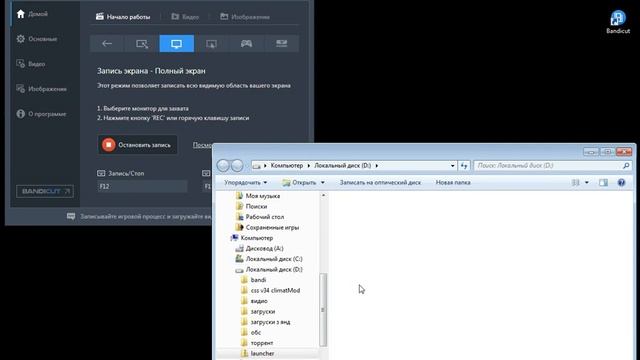The width and height of the screenshot is (640, 360).
Task: Click the tree scrollbar up arrow
Action: click(x=323, y=196)
